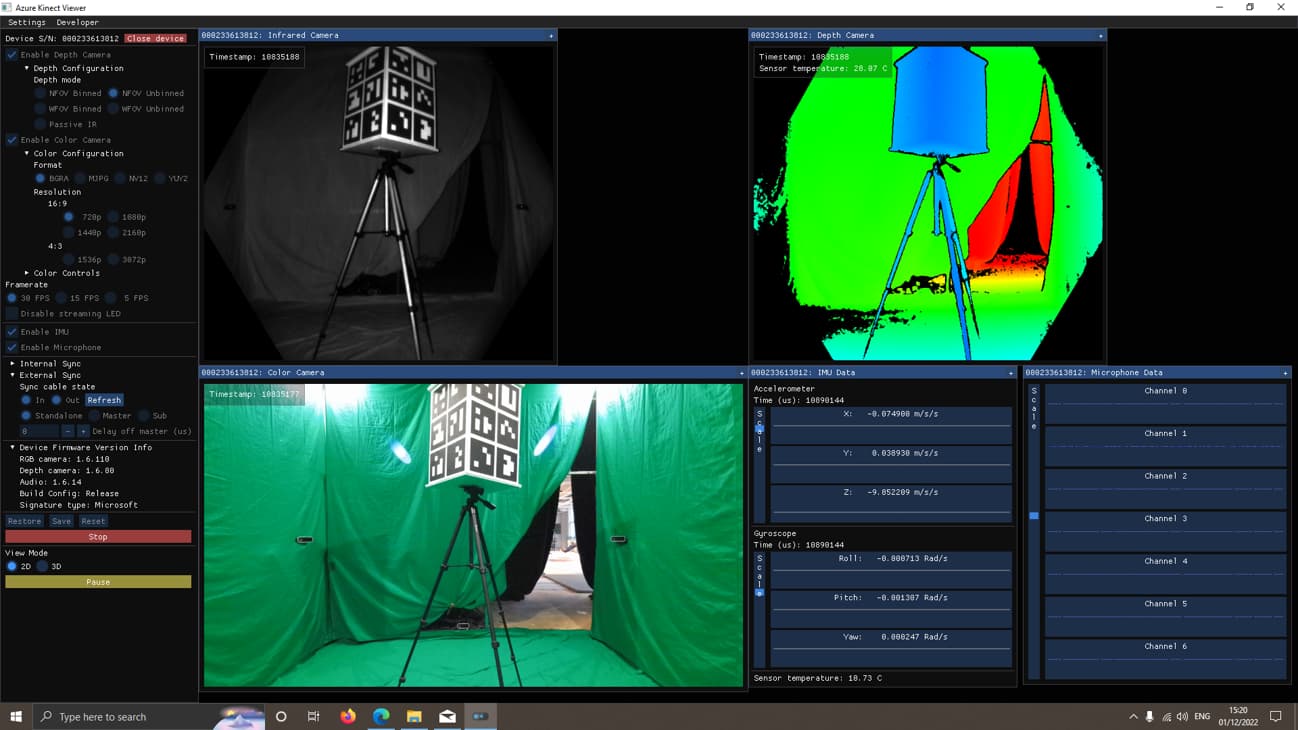Click the Delay off master input field
The width and height of the screenshot is (1298, 730).
click(x=38, y=431)
